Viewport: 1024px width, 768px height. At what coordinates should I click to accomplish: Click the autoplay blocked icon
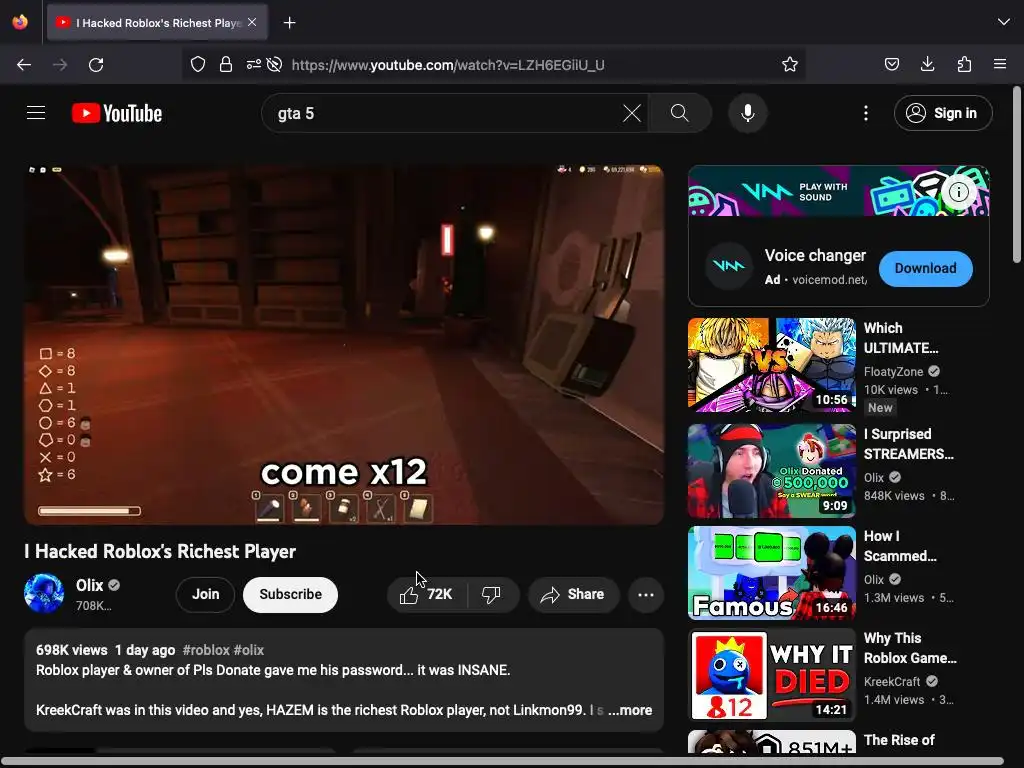click(x=275, y=64)
